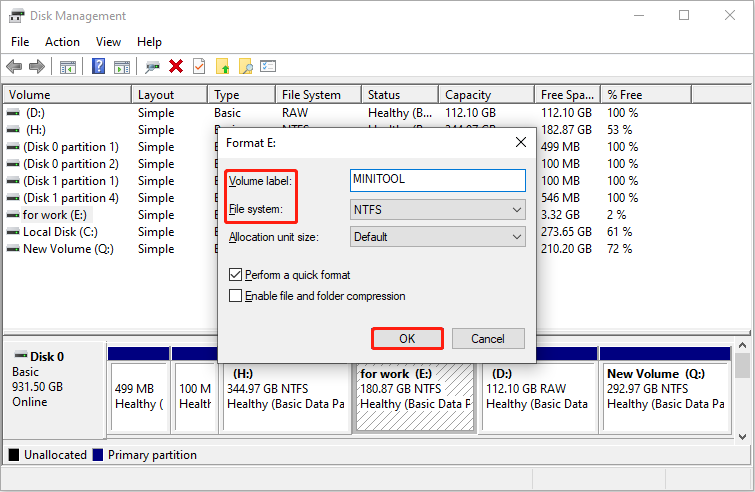The height and width of the screenshot is (492, 755).
Task: Click the RAW file system cell
Action: pyautogui.click(x=295, y=113)
